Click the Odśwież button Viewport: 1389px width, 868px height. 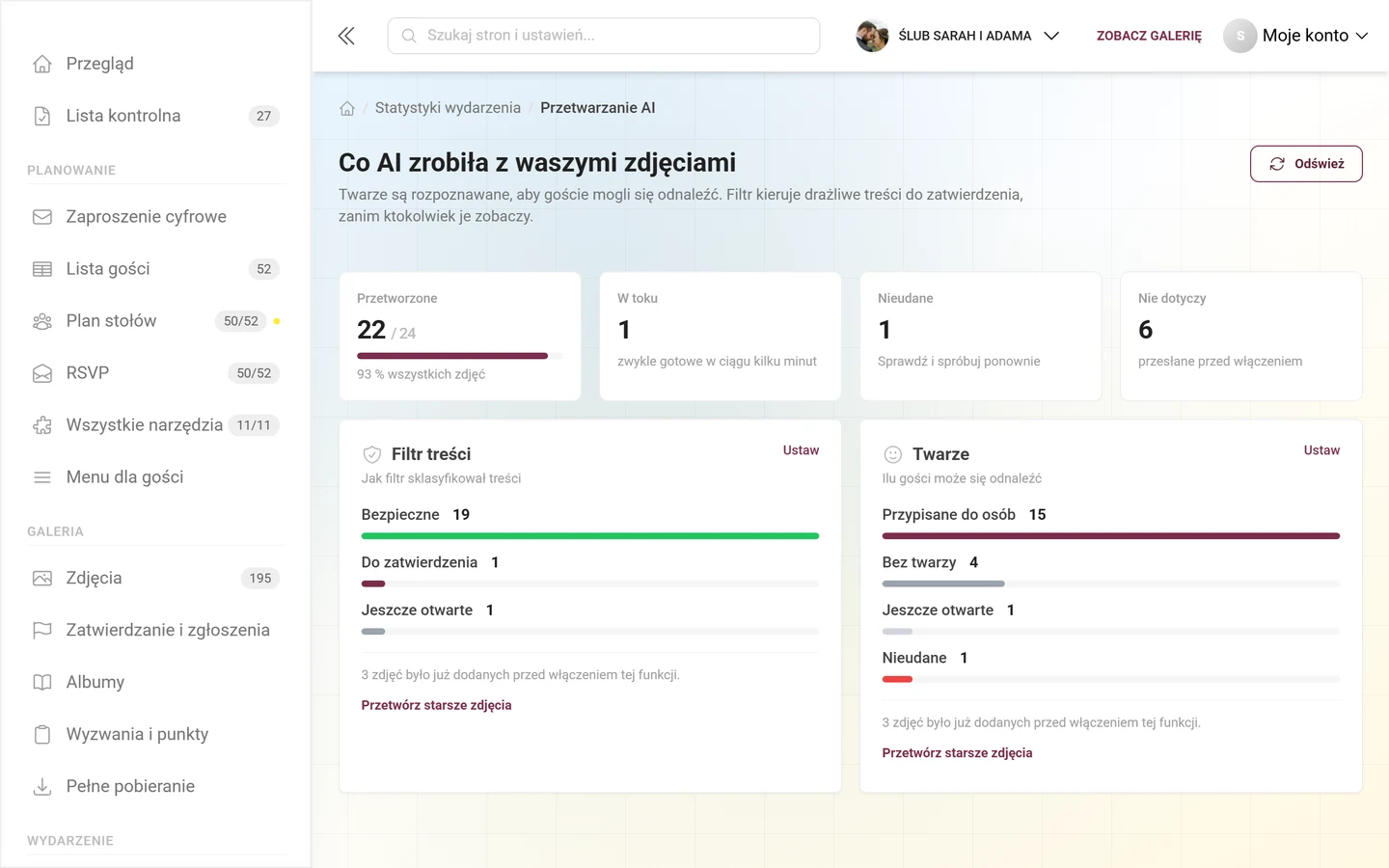pos(1306,164)
